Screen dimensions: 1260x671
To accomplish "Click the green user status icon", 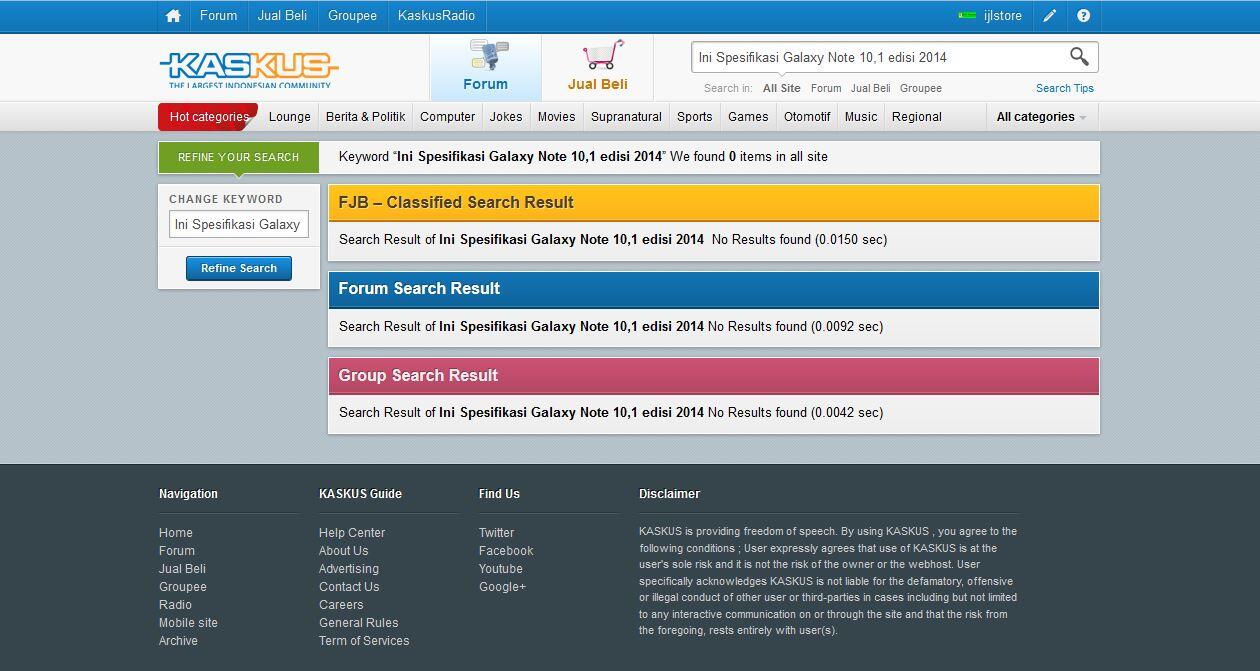I will pyautogui.click(x=967, y=16).
